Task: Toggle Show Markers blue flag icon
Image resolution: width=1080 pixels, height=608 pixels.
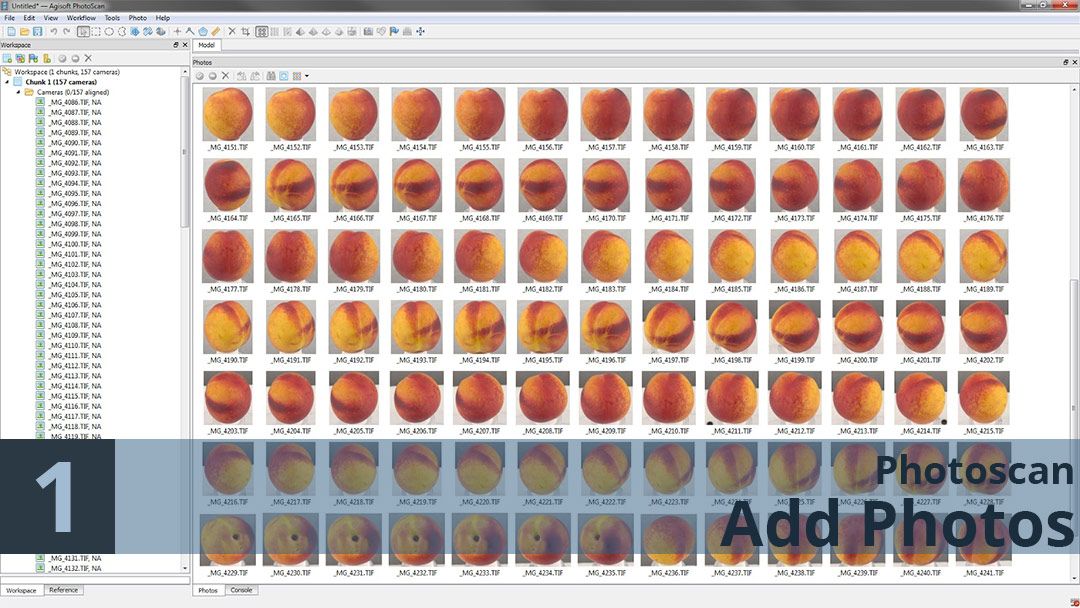Action: [x=395, y=32]
